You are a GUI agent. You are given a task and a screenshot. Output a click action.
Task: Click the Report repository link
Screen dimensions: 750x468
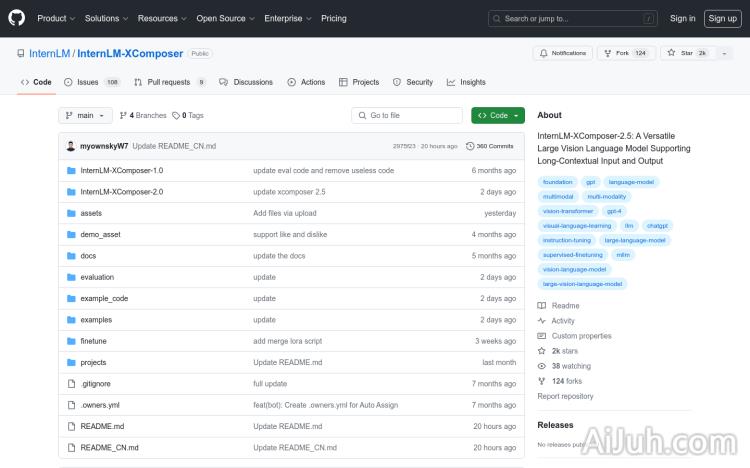coord(565,396)
